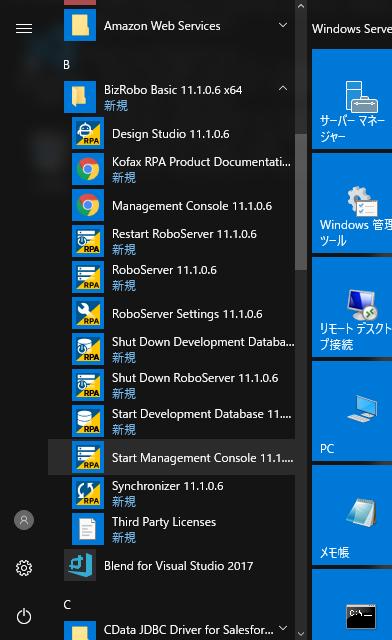Click the app list scroll up arrow
This screenshot has width=392, height=640.
301,6
